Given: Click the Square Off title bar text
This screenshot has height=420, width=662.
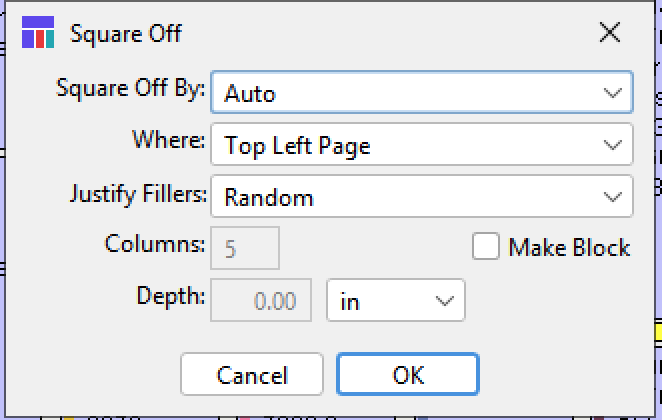Looking at the screenshot, I should pos(126,33).
